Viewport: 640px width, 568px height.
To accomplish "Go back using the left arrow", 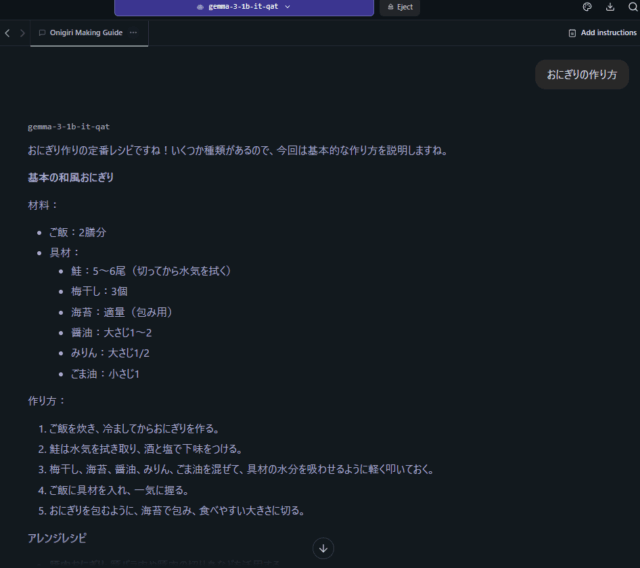I will [x=8, y=33].
